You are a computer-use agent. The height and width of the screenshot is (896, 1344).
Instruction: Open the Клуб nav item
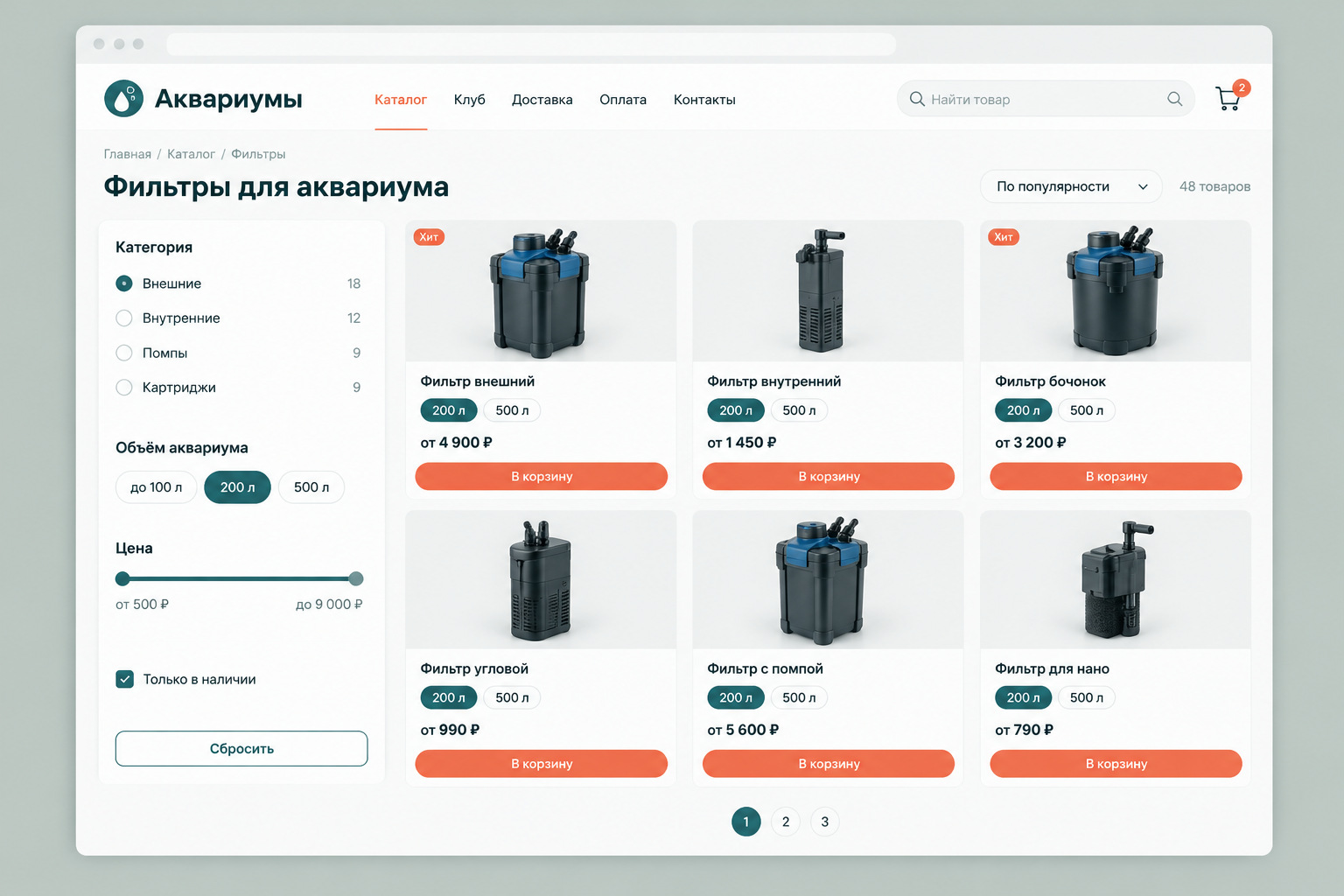469,100
